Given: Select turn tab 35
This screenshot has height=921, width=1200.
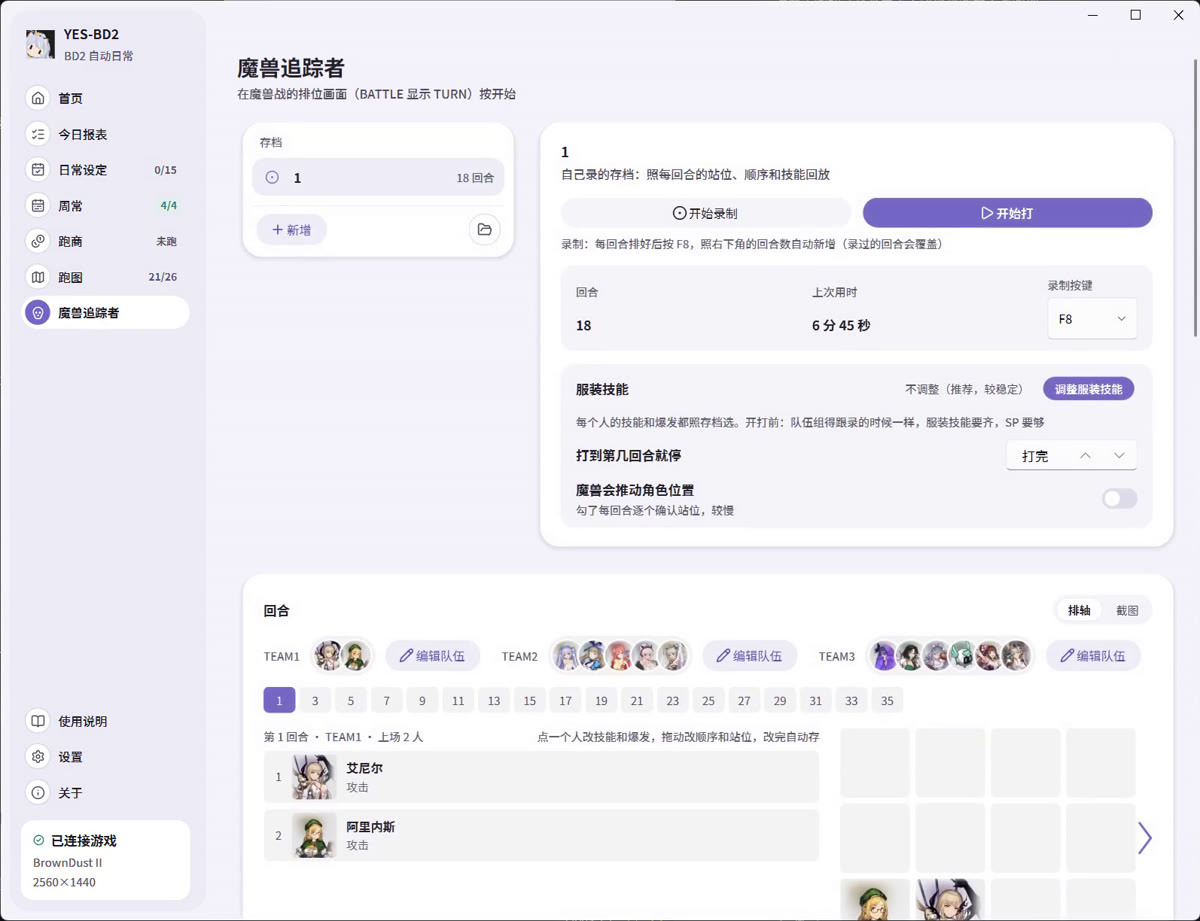Looking at the screenshot, I should coord(887,701).
